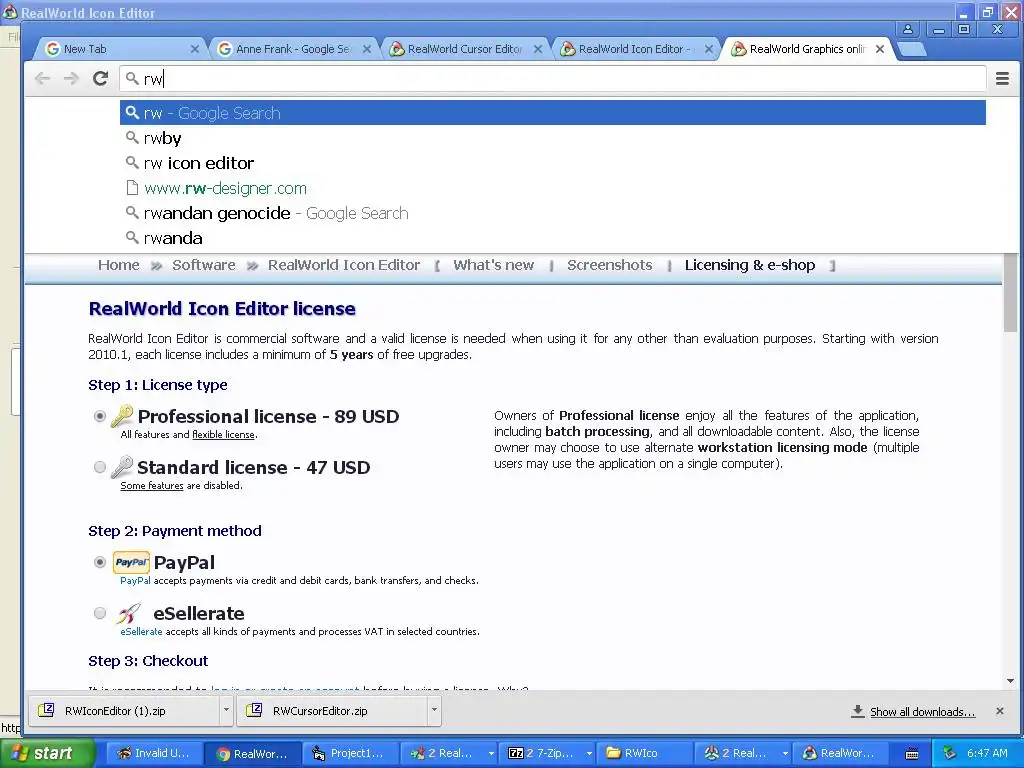Click the eSellerate rocket icon
The image size is (1024, 768).
point(129,613)
